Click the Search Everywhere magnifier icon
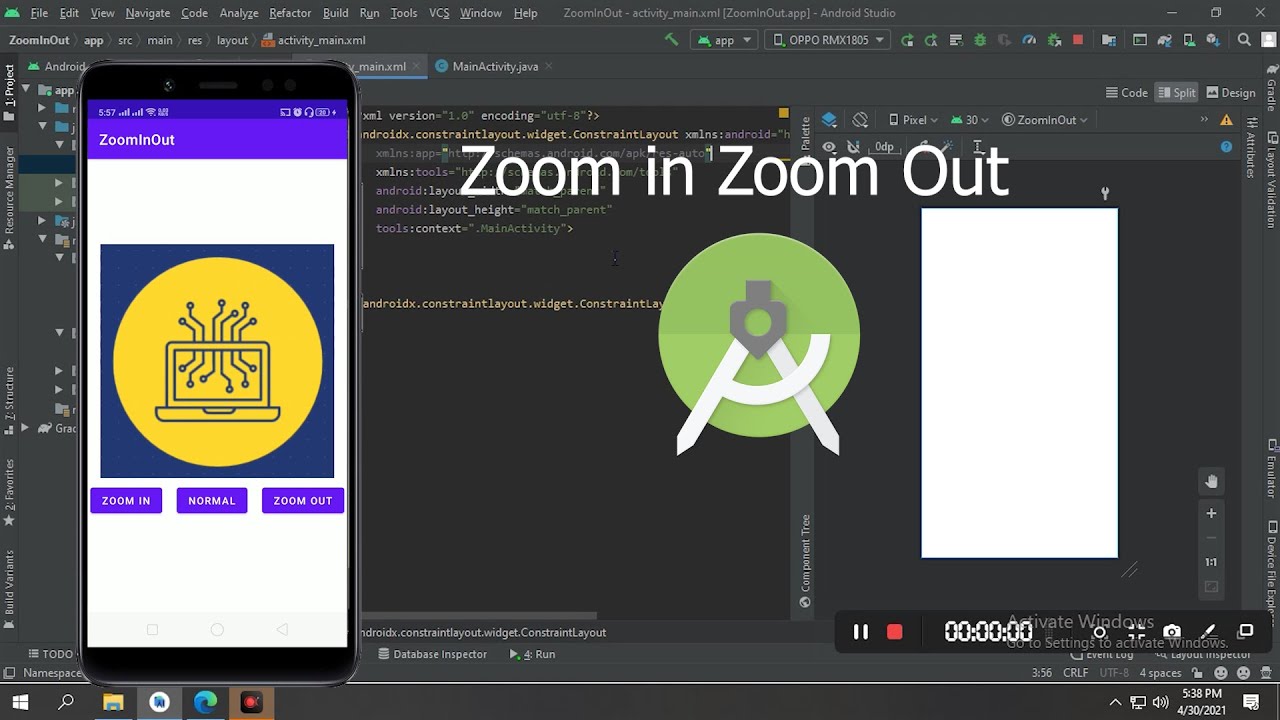This screenshot has height=720, width=1280. point(1245,40)
